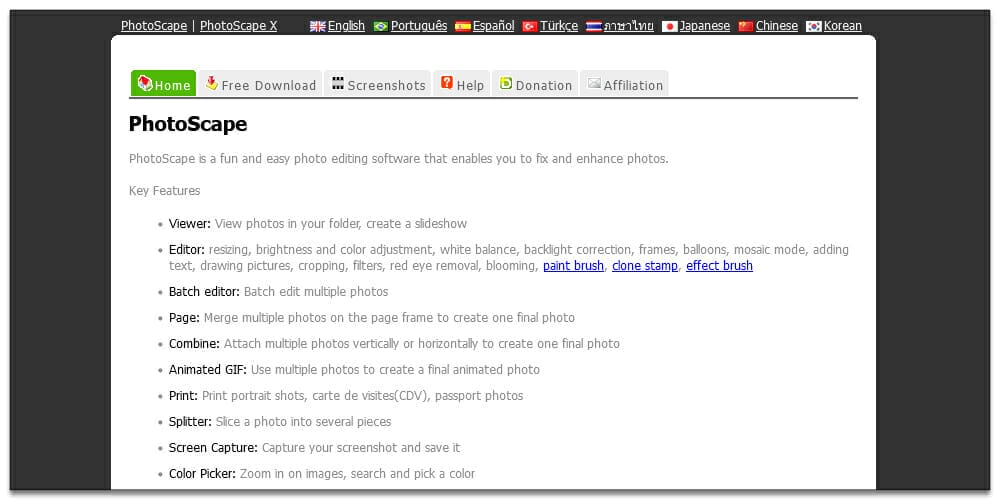Click the filmstrip icon on Screenshots tab
This screenshot has width=1000, height=500.
pos(338,83)
